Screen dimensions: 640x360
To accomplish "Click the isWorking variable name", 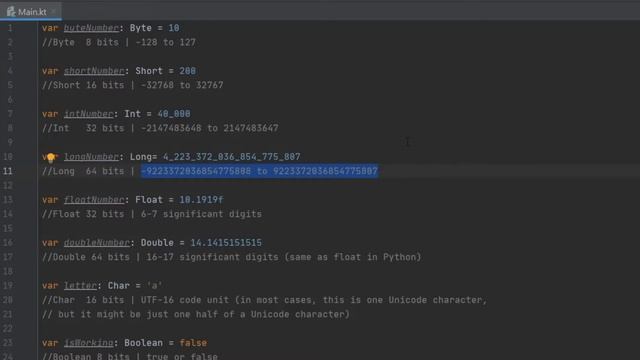I will tap(89, 343).
